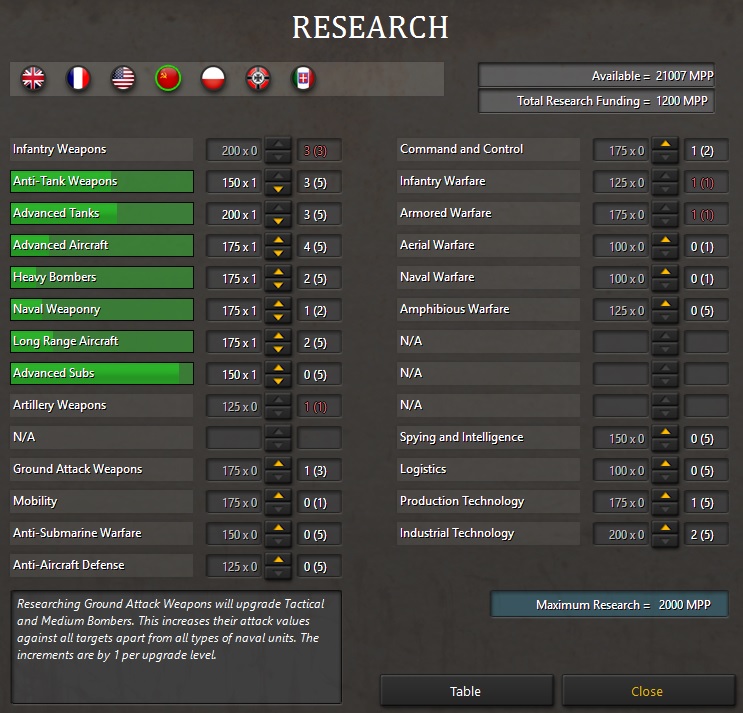Image resolution: width=743 pixels, height=713 pixels.
Task: Select the roundel cross flag icon
Action: (258, 78)
